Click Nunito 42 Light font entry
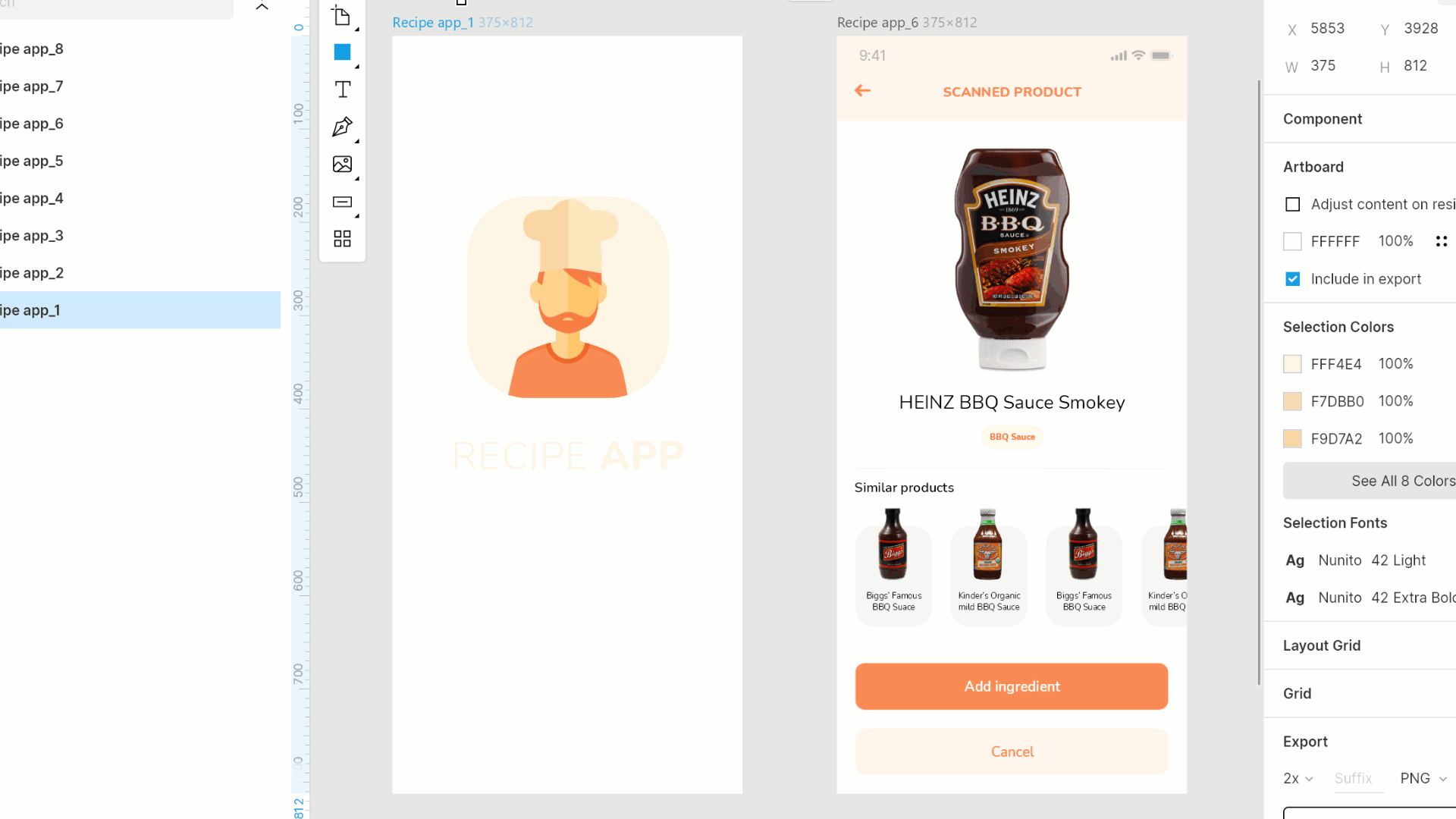Viewport: 1456px width, 819px height. pyautogui.click(x=1356, y=560)
